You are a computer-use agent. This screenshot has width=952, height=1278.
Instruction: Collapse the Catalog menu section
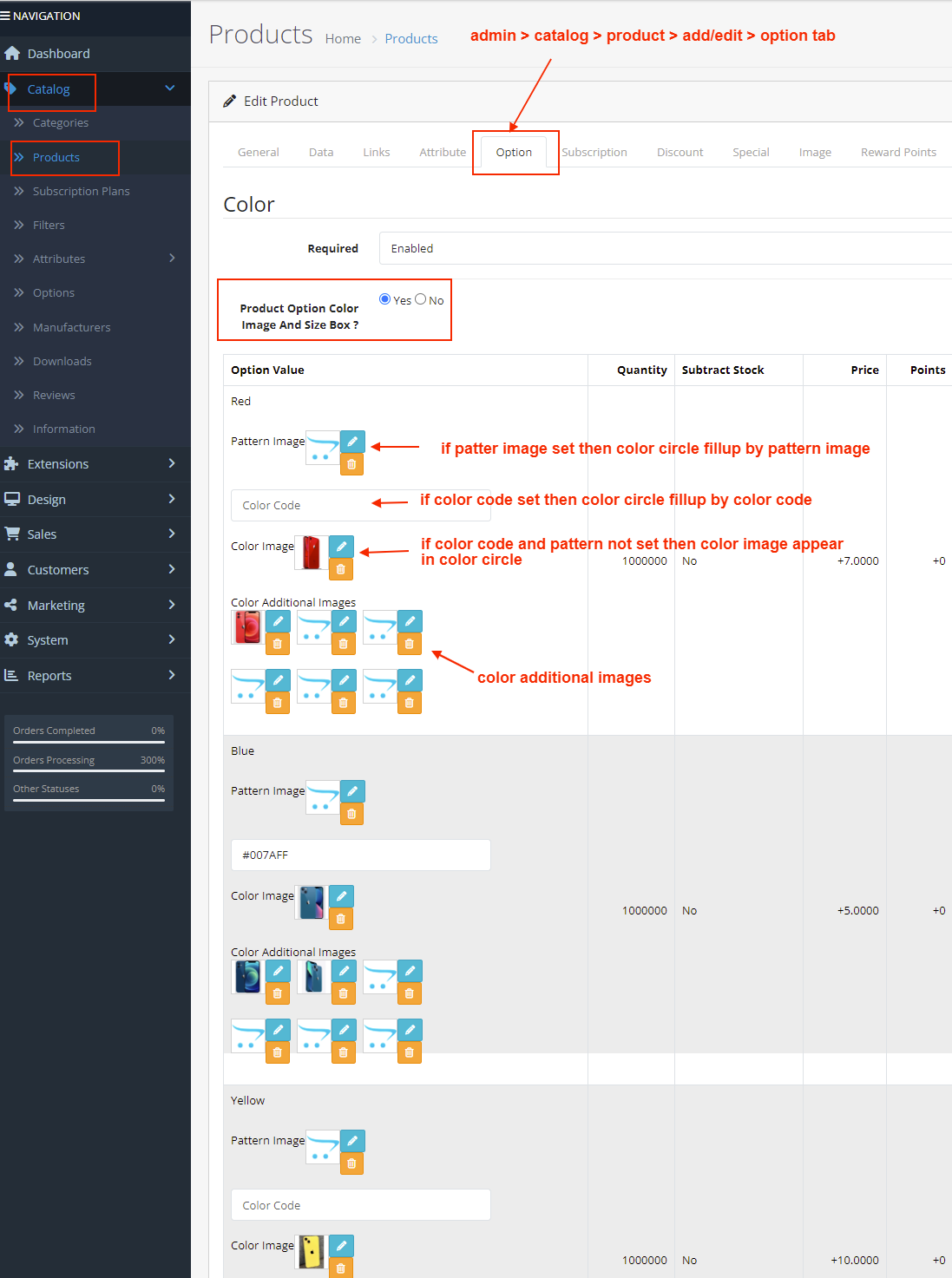tap(170, 88)
